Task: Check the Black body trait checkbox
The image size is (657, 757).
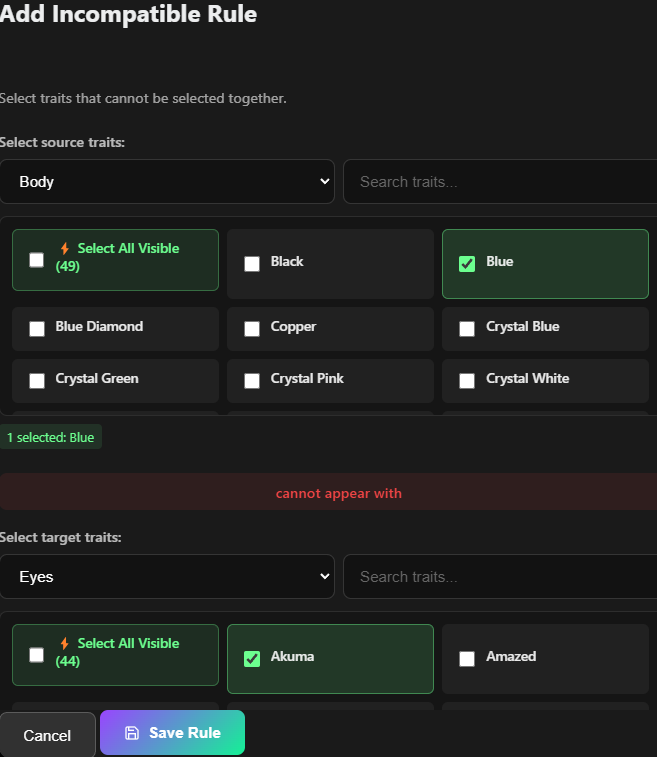Action: (x=252, y=263)
